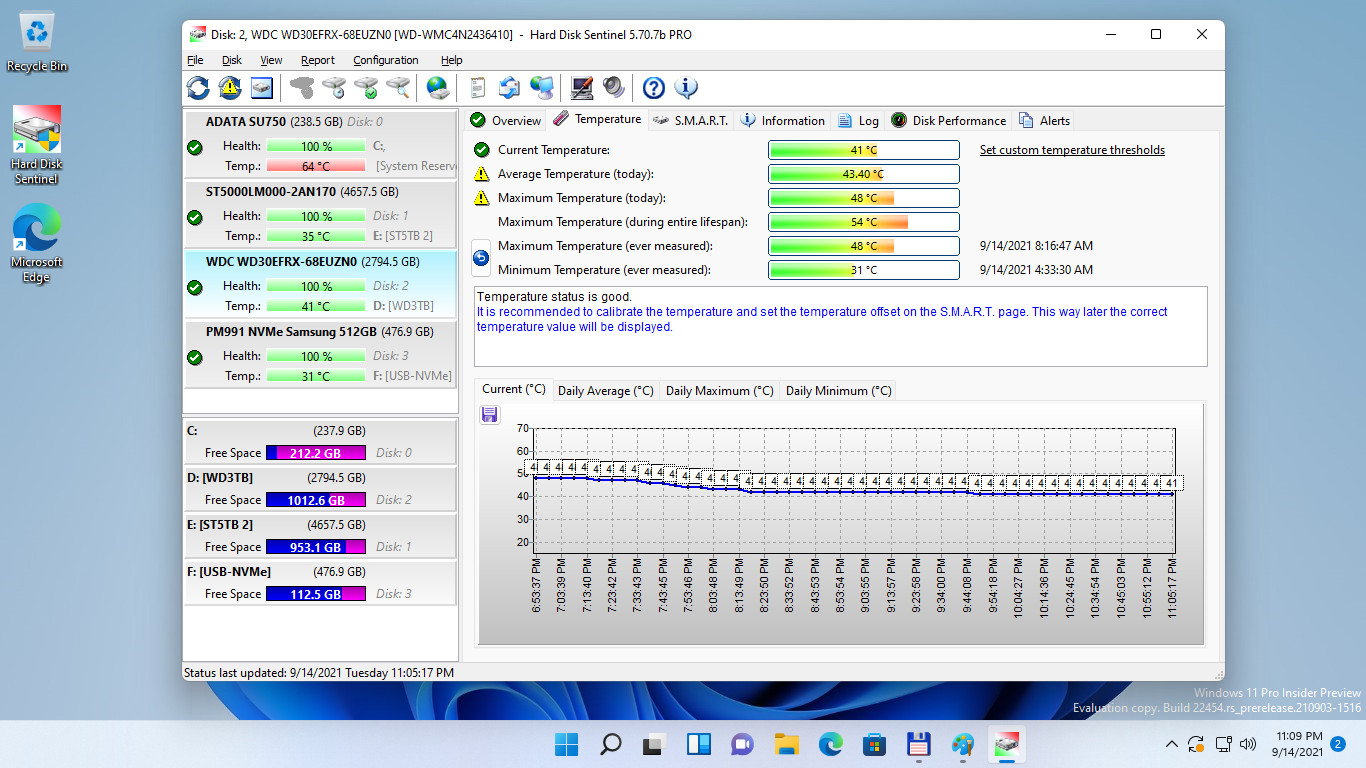
Task: Click the Refresh disk status toolbar icon
Action: pos(198,88)
